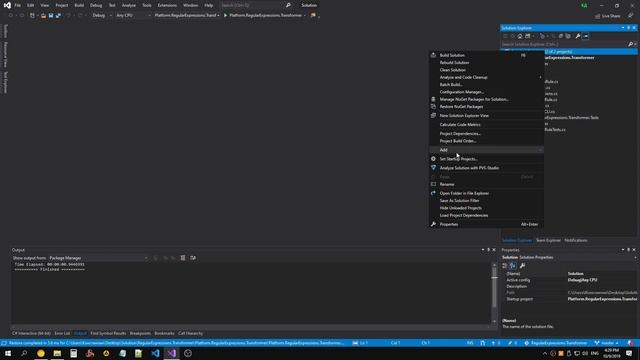
Task: Open the Debug menu in menu bar
Action: point(96,5)
